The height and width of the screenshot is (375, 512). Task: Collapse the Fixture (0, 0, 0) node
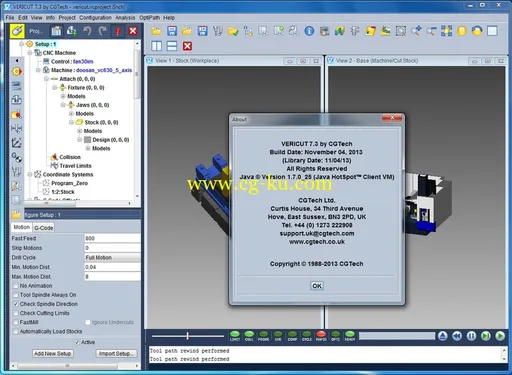pyautogui.click(x=55, y=87)
